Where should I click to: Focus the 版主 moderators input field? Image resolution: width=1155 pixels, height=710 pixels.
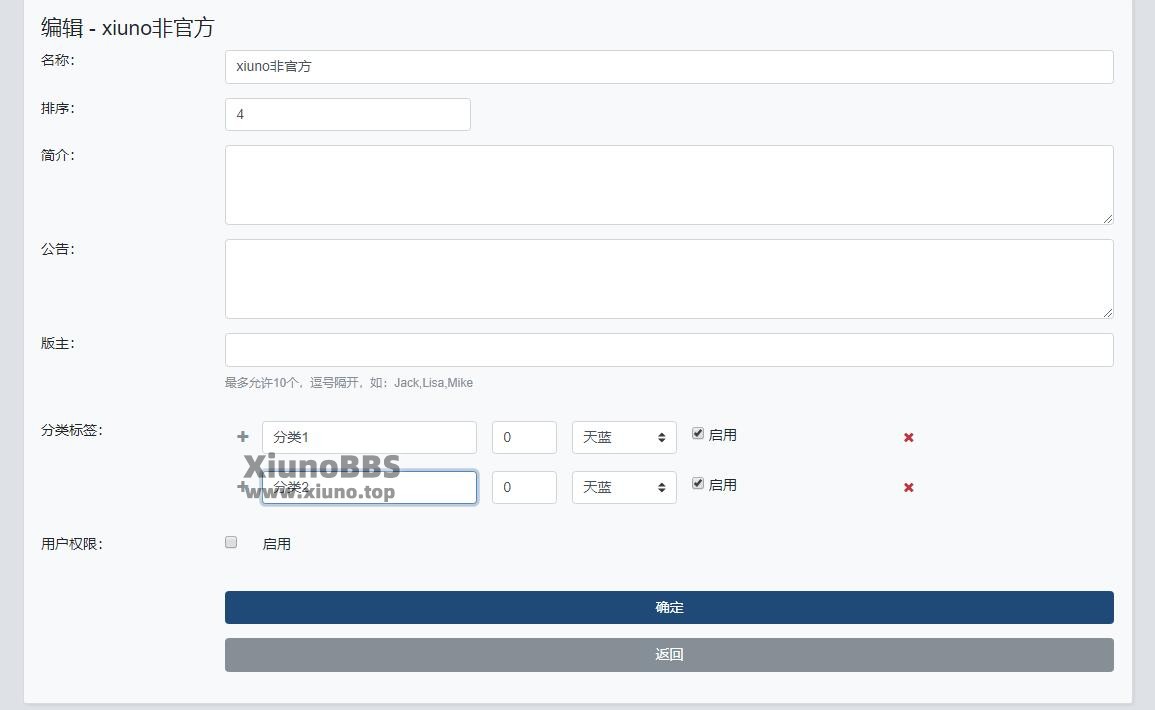[669, 350]
